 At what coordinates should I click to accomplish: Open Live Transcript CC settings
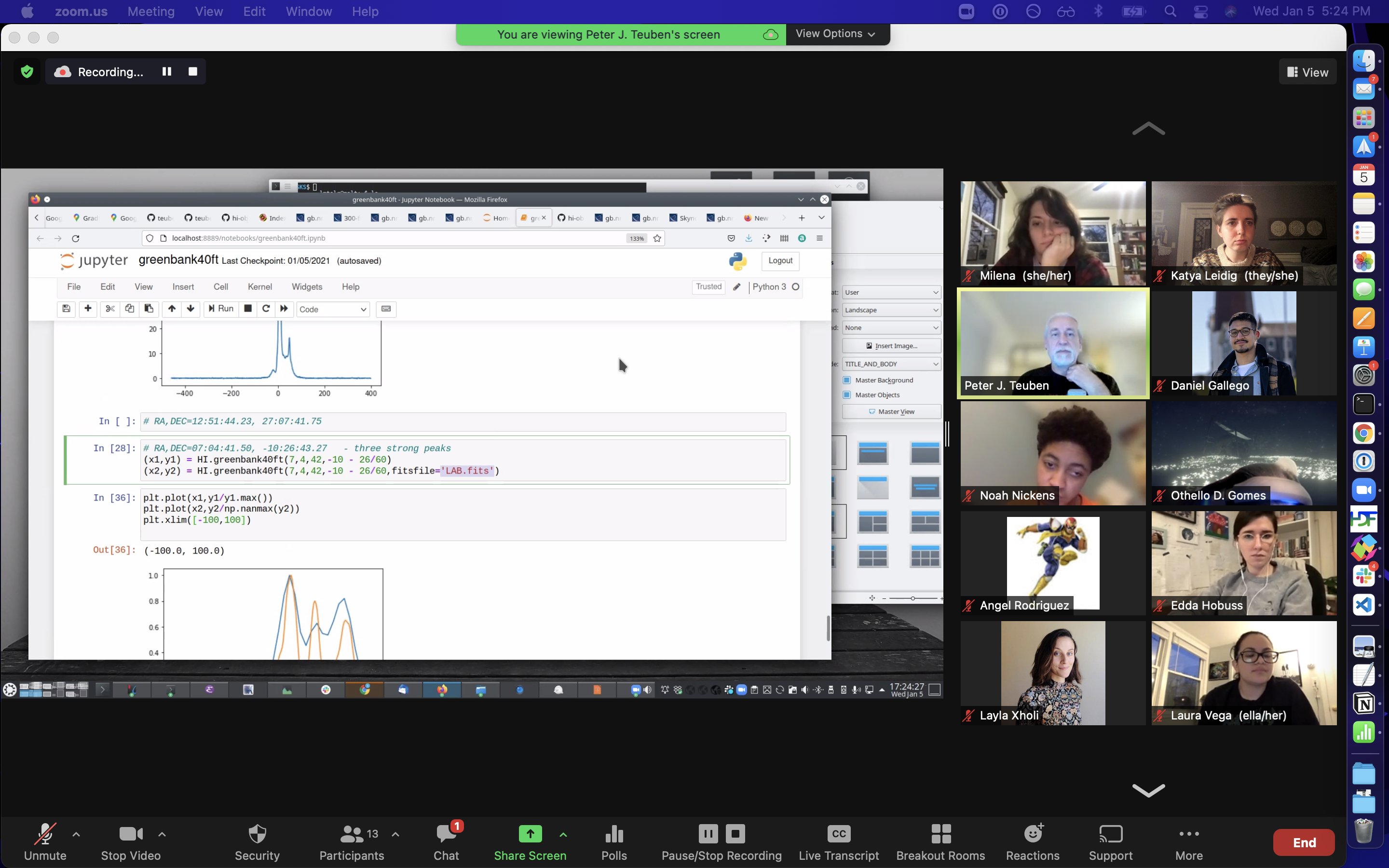tap(839, 841)
